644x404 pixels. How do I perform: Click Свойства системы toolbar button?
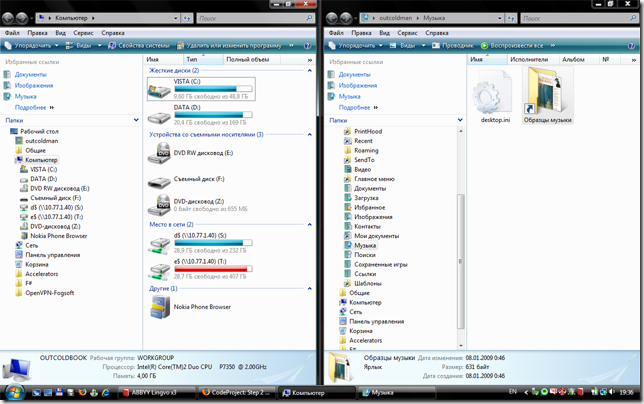(138, 46)
